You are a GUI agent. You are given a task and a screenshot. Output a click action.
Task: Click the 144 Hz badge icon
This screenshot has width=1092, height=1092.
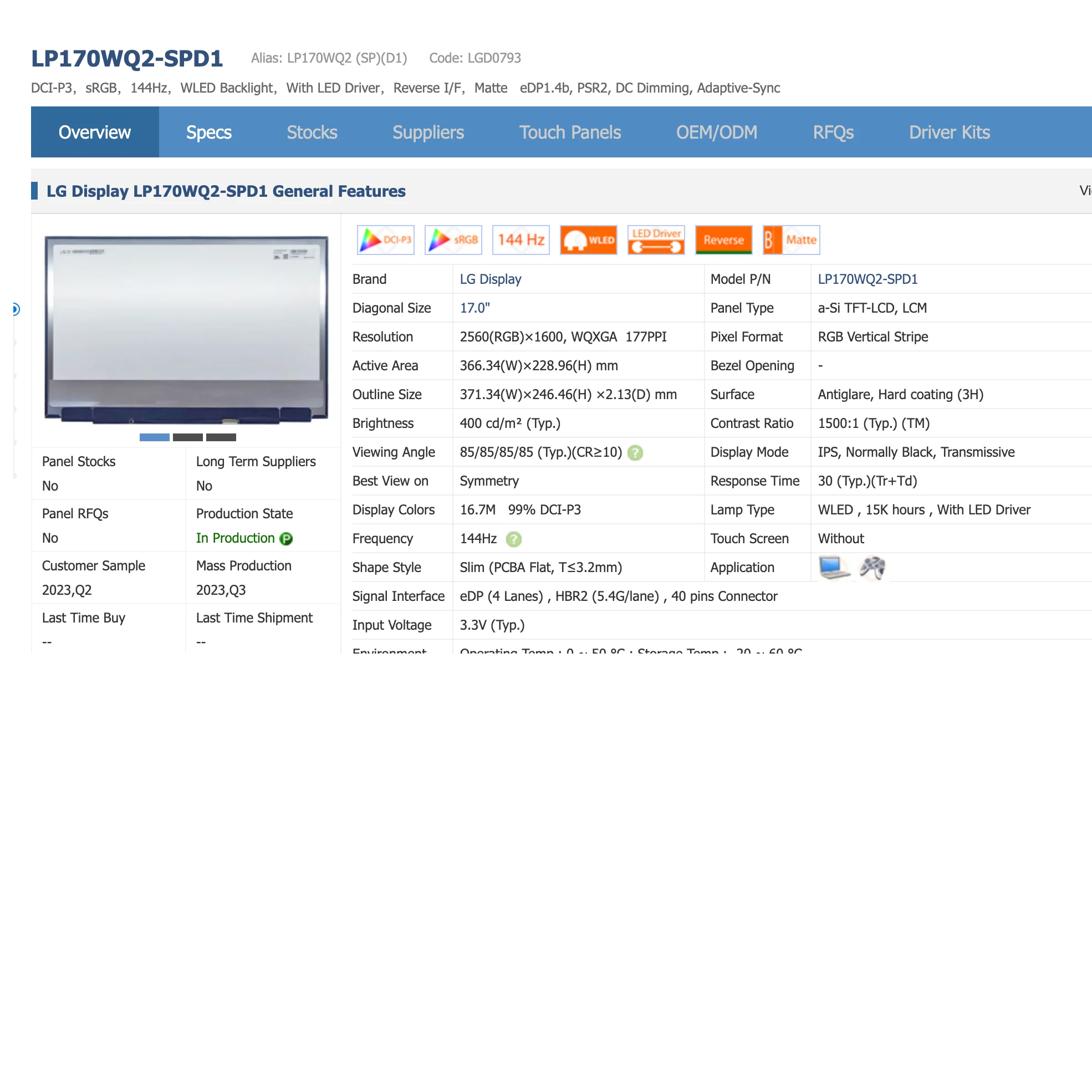click(521, 239)
